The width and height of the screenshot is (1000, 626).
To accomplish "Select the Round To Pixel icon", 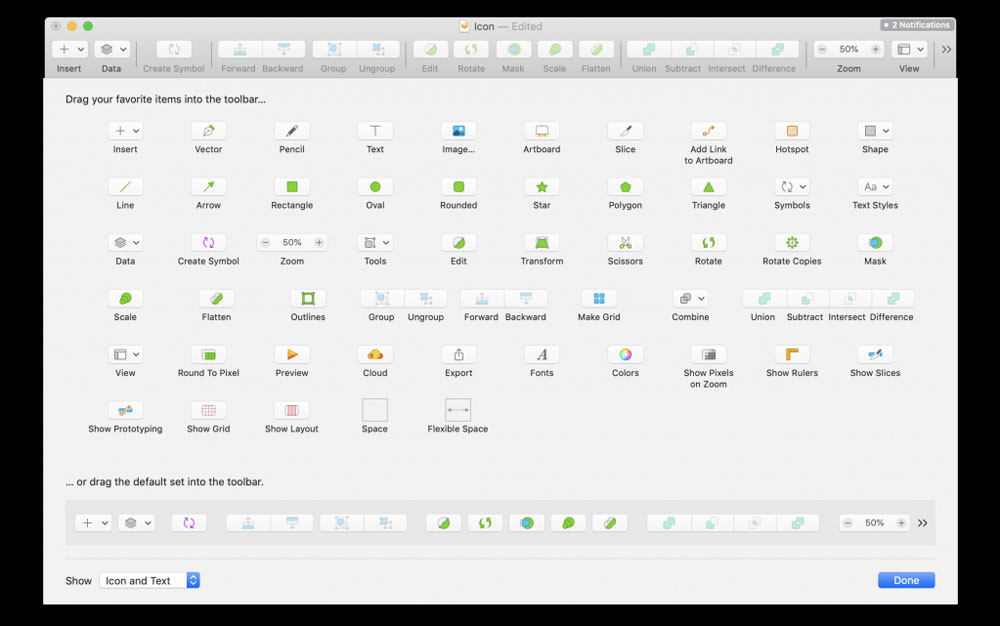I will 209,354.
